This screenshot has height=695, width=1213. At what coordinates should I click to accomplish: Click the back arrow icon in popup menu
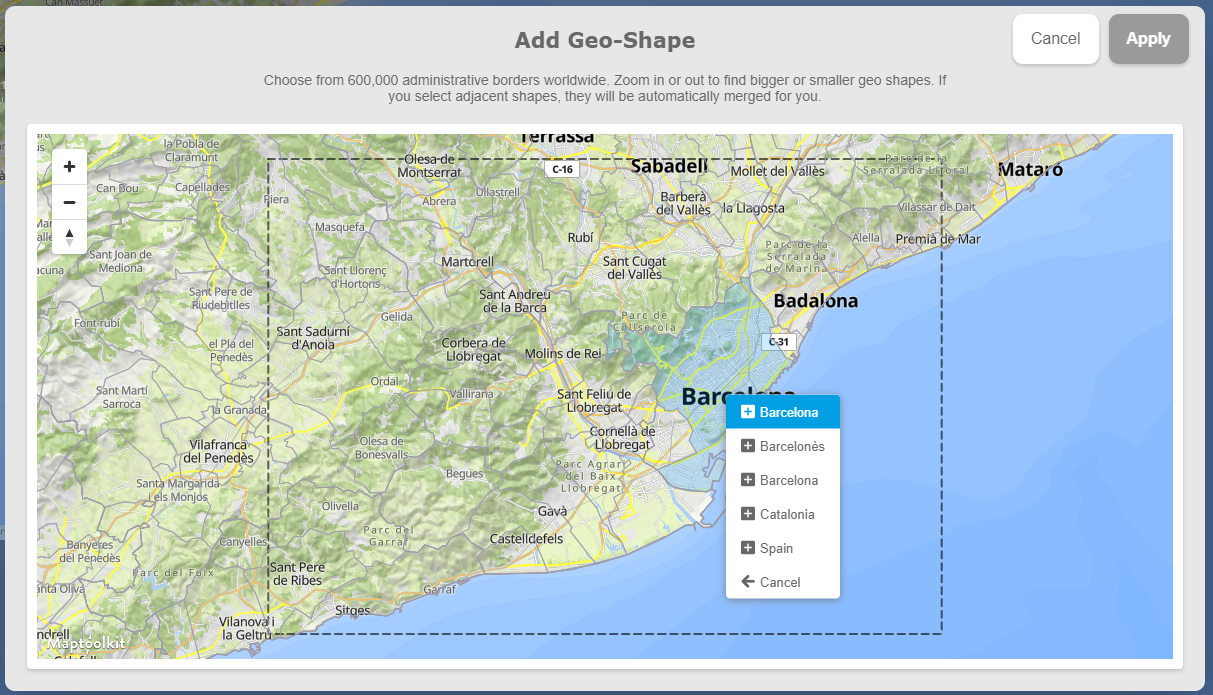[x=747, y=582]
